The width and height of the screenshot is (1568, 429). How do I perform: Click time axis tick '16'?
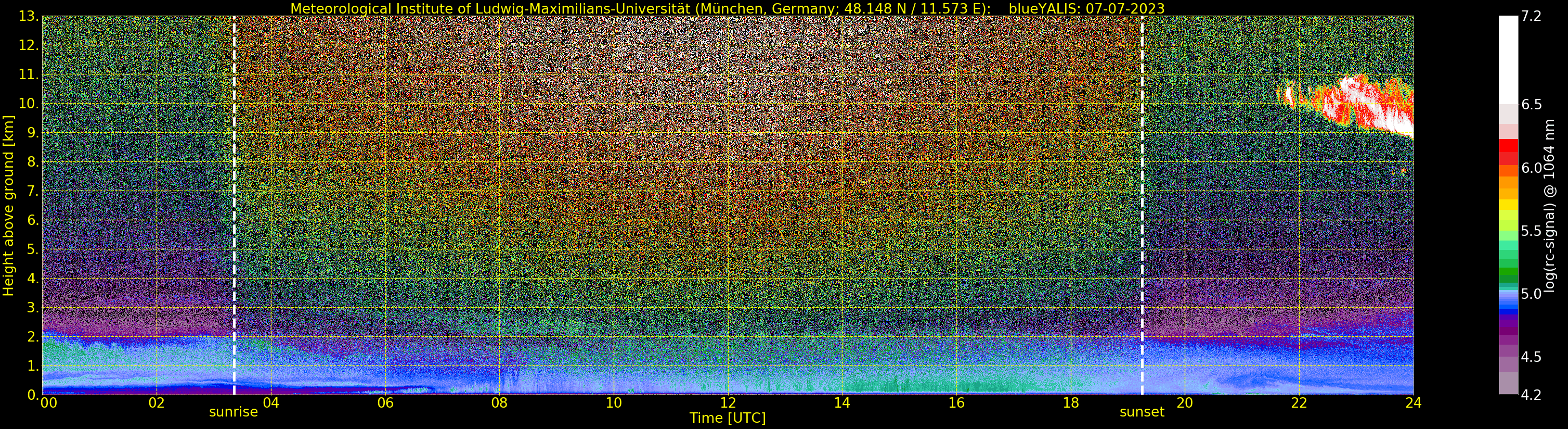pos(956,403)
